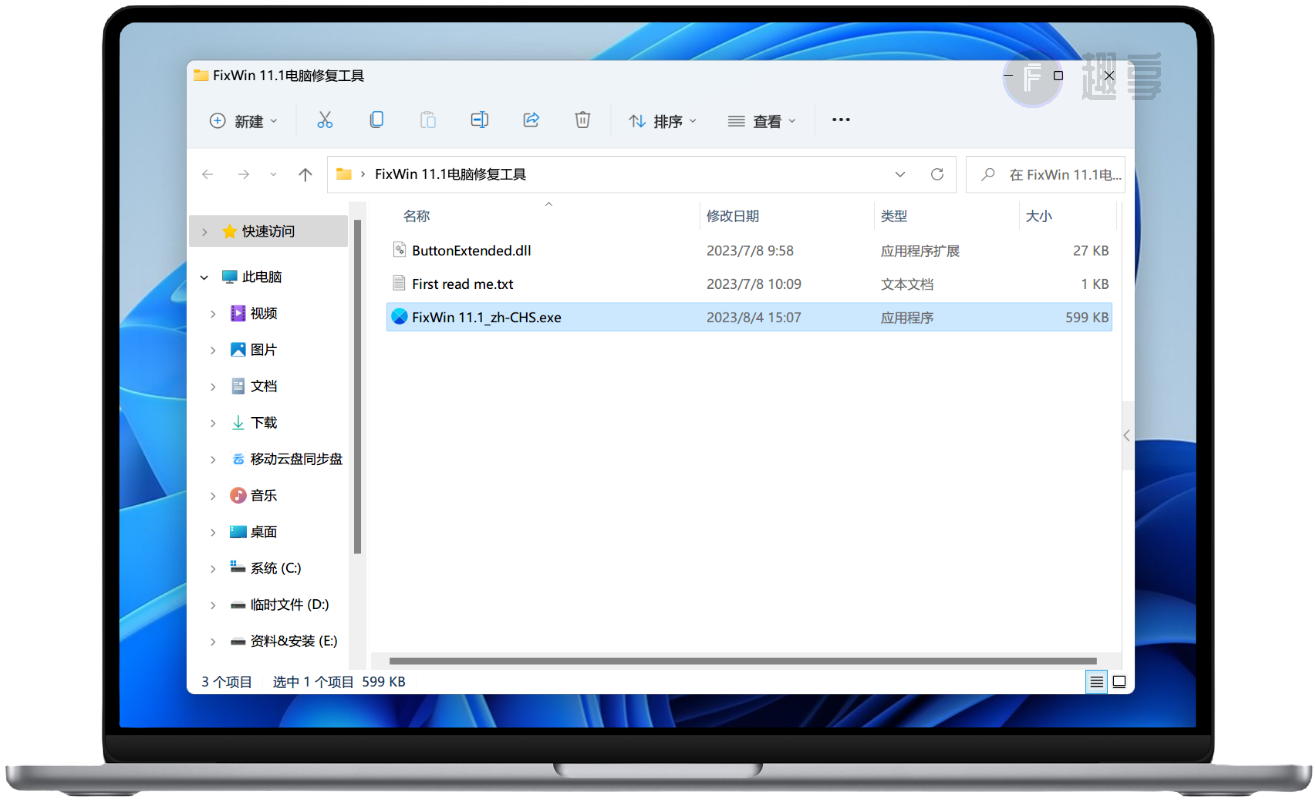Screen dimensions: 1316x802
Task: Open recent locations dropdown chevron
Action: 274,174
